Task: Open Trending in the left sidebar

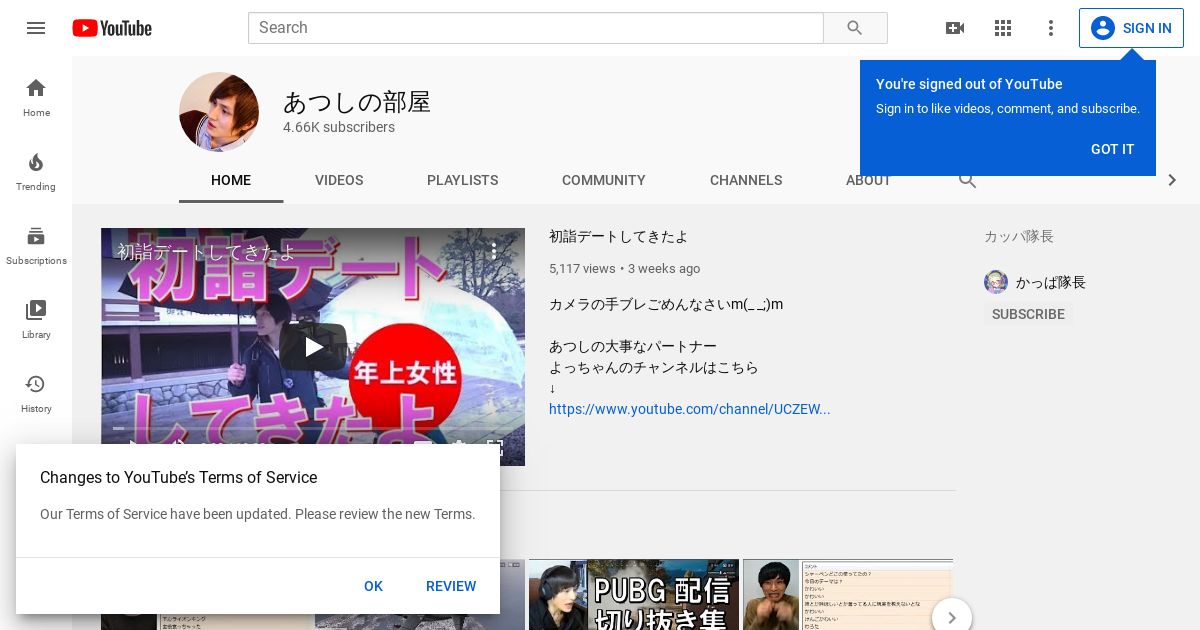Action: [x=36, y=171]
